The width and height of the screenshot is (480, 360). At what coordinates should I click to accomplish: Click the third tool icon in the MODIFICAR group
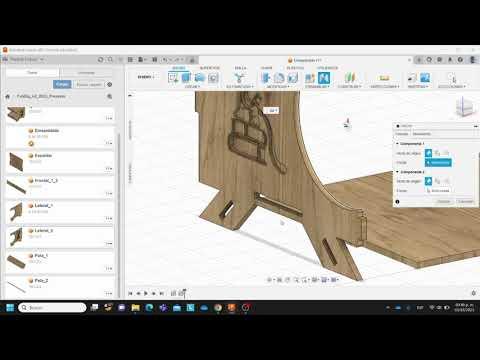[x=292, y=78]
